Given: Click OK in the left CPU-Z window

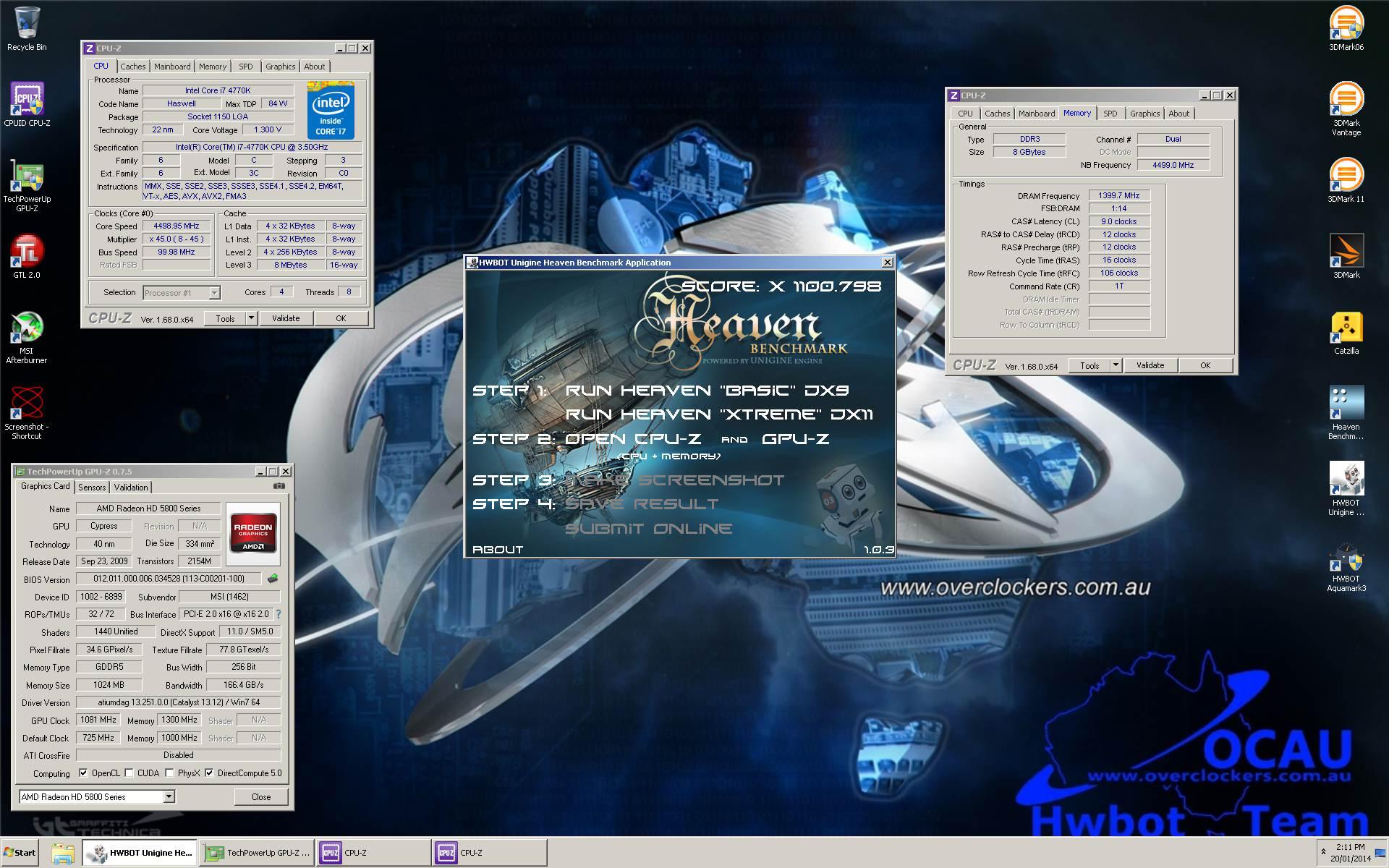Looking at the screenshot, I should coord(341,318).
